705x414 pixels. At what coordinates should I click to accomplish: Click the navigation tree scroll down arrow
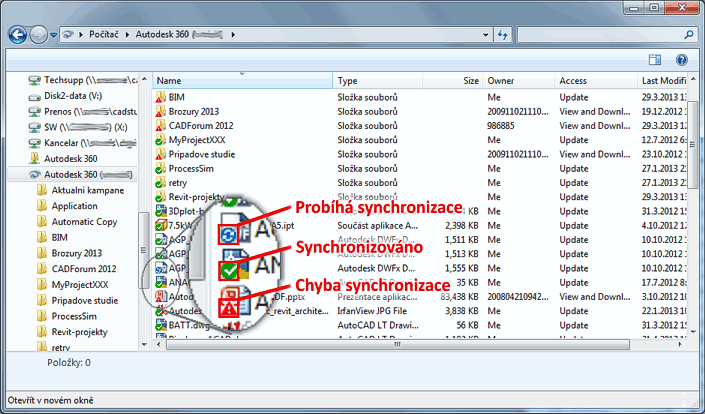pos(144,345)
